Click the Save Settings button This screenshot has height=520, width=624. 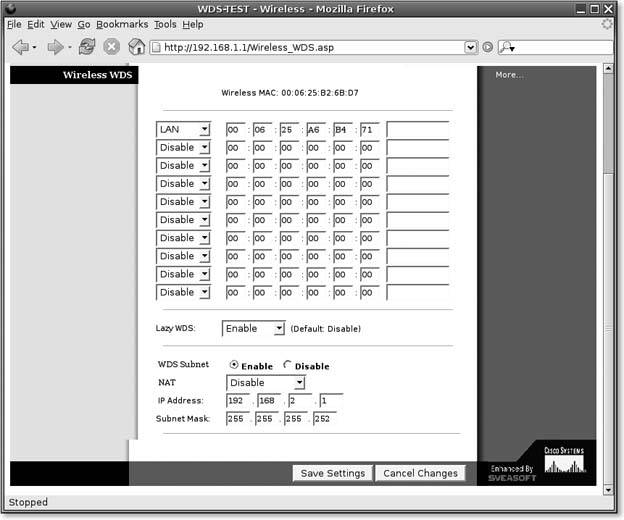(x=332, y=473)
